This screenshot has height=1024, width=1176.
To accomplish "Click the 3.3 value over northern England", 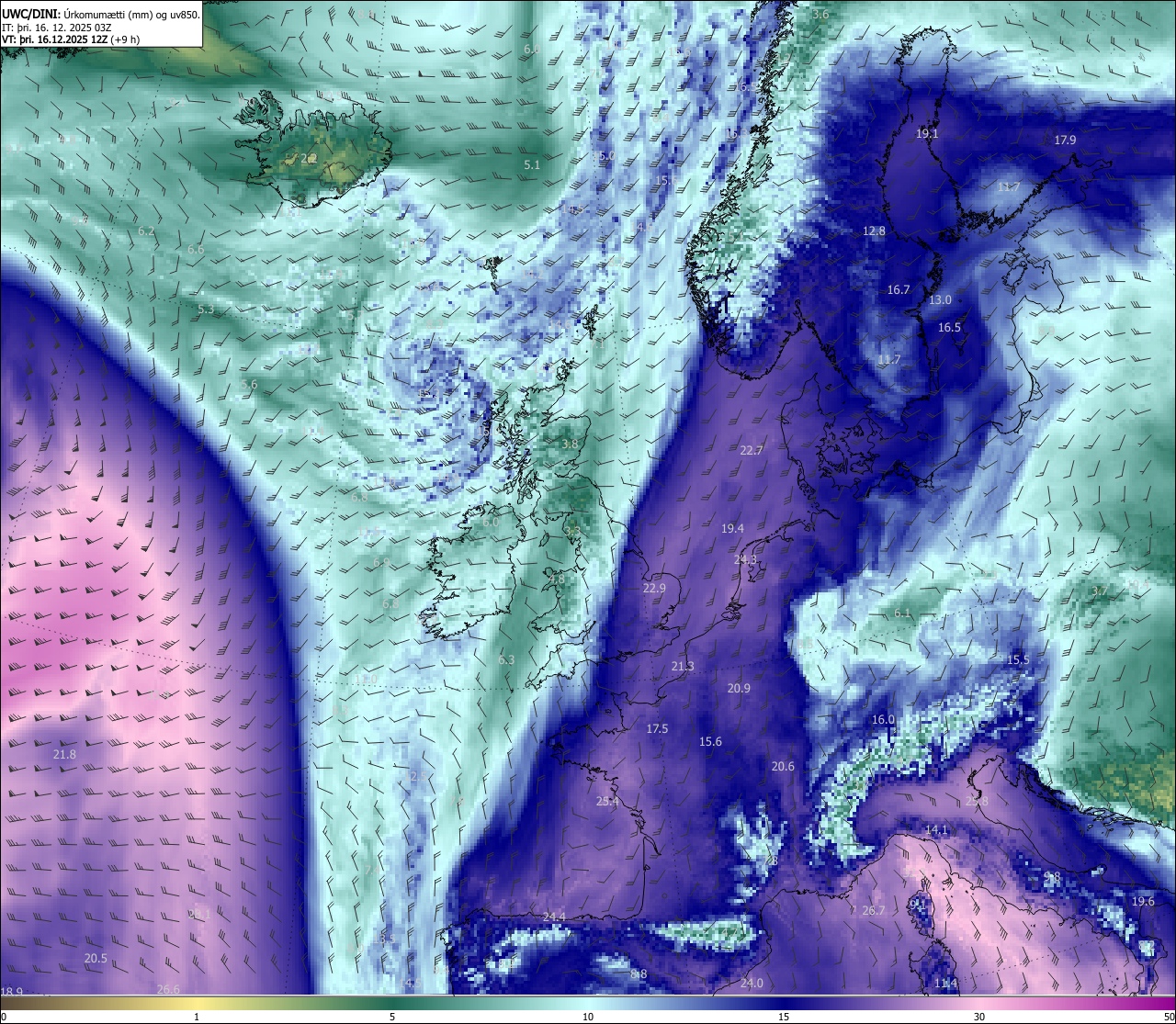I will point(572,532).
